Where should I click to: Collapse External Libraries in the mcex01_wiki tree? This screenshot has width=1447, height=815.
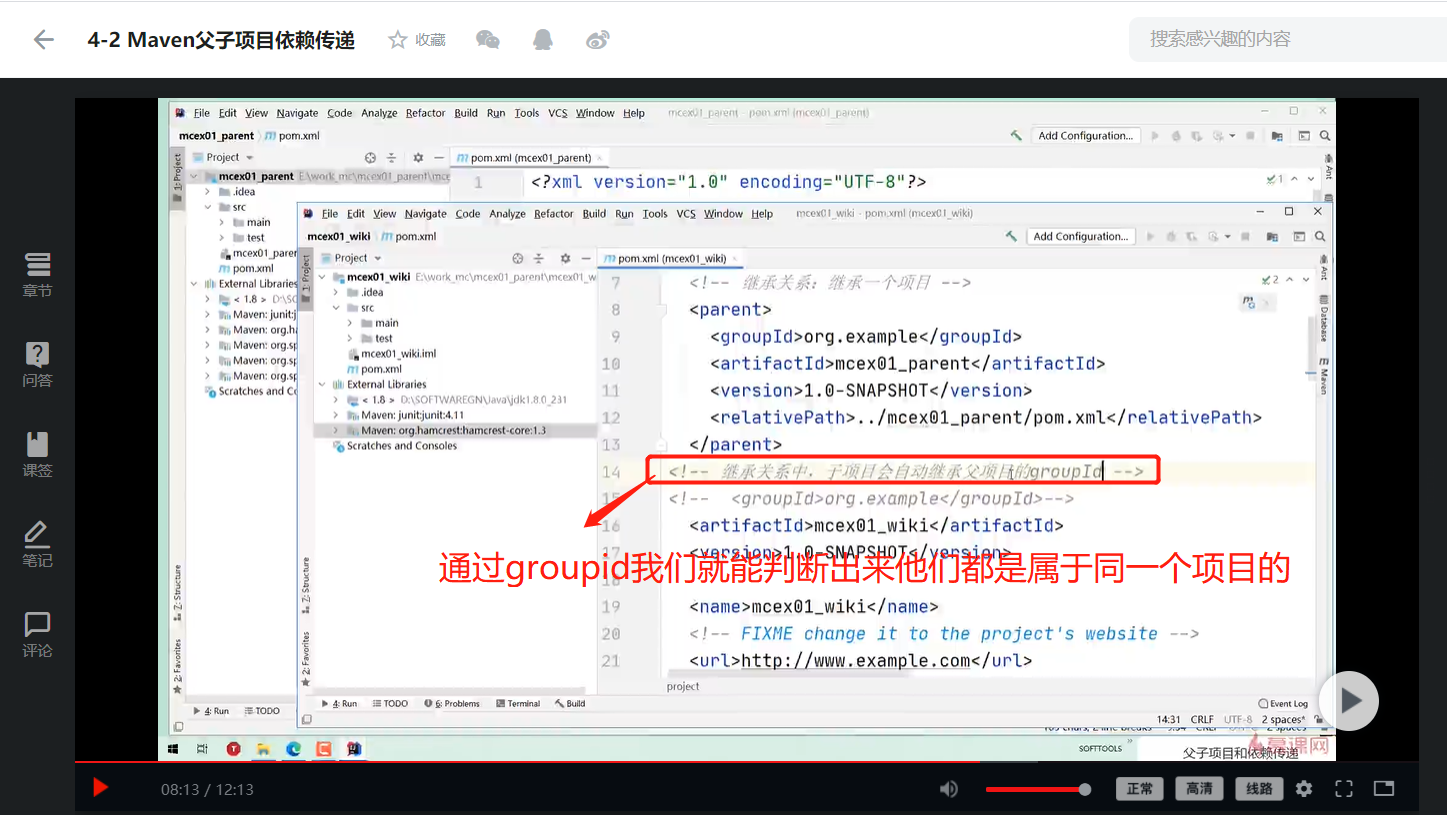(x=323, y=385)
